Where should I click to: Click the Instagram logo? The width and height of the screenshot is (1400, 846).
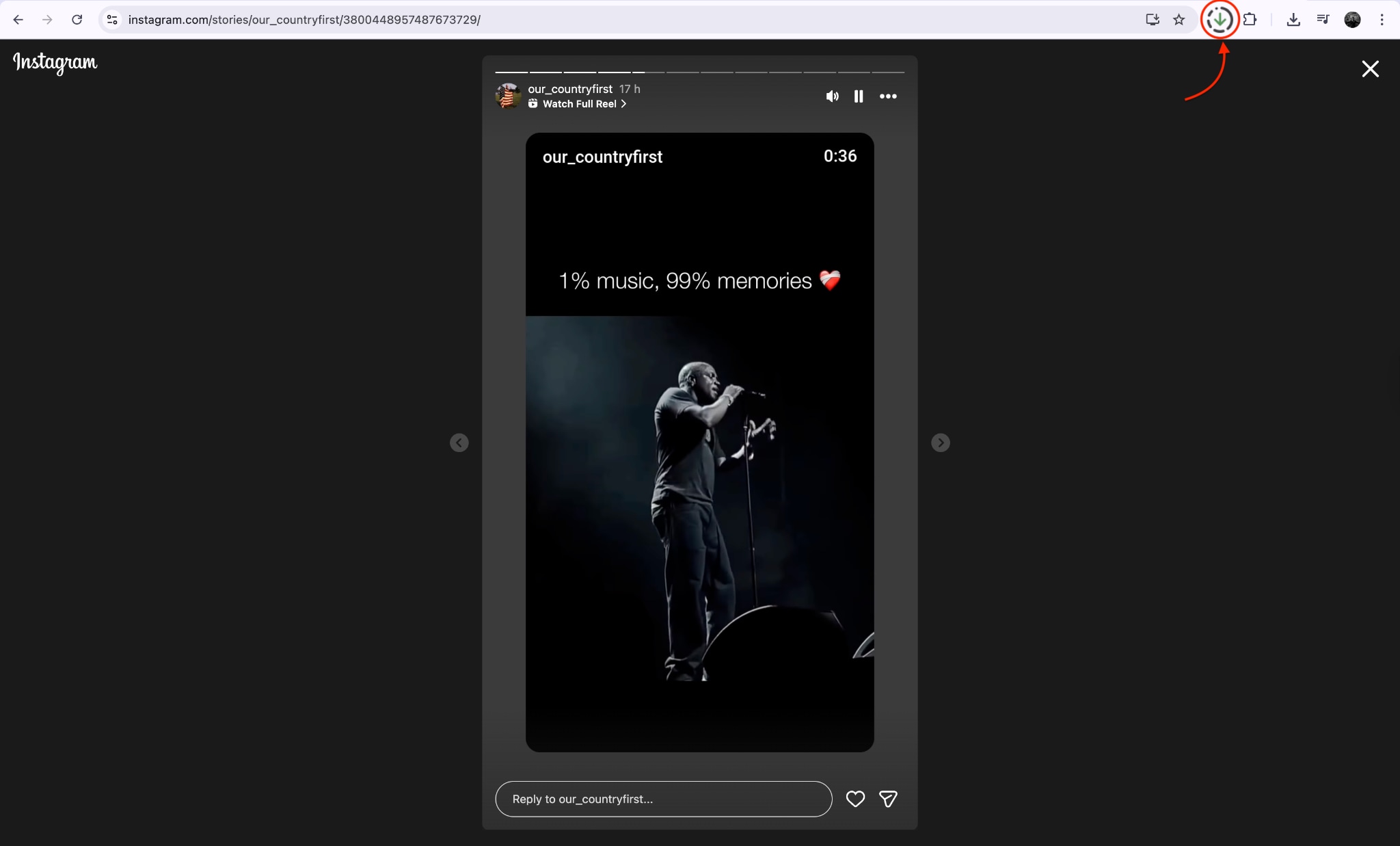(55, 64)
